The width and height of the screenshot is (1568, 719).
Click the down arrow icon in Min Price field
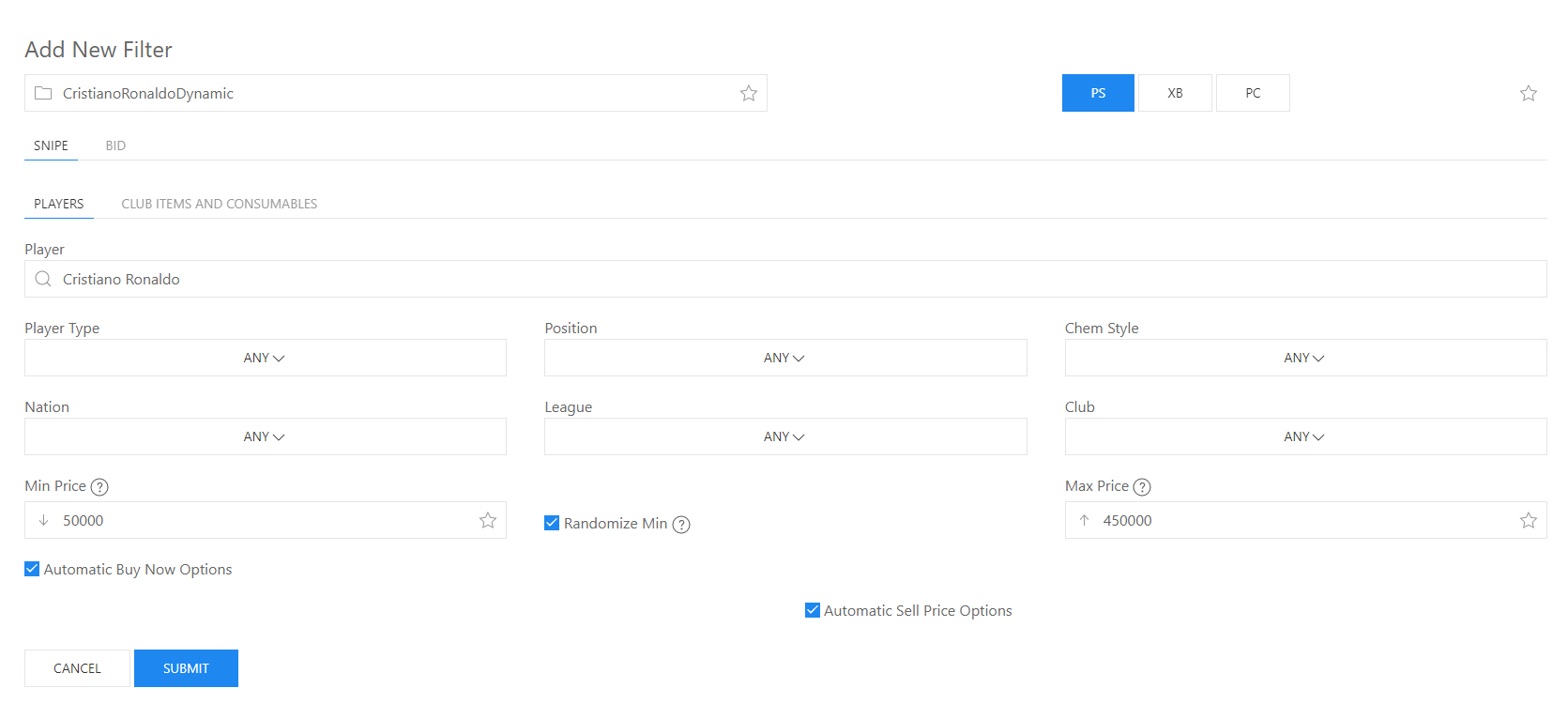tap(43, 520)
